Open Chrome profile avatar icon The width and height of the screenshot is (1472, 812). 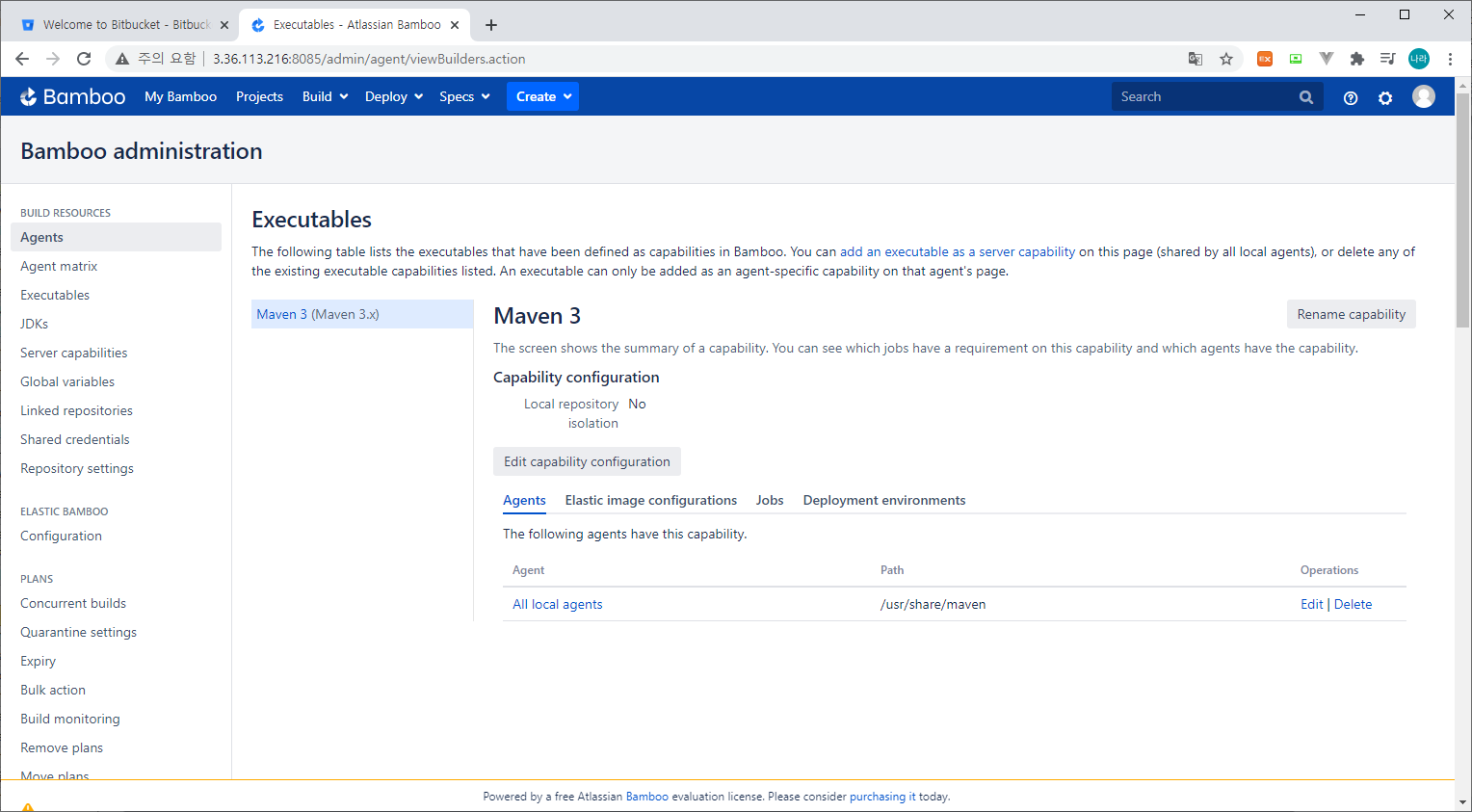pos(1419,59)
